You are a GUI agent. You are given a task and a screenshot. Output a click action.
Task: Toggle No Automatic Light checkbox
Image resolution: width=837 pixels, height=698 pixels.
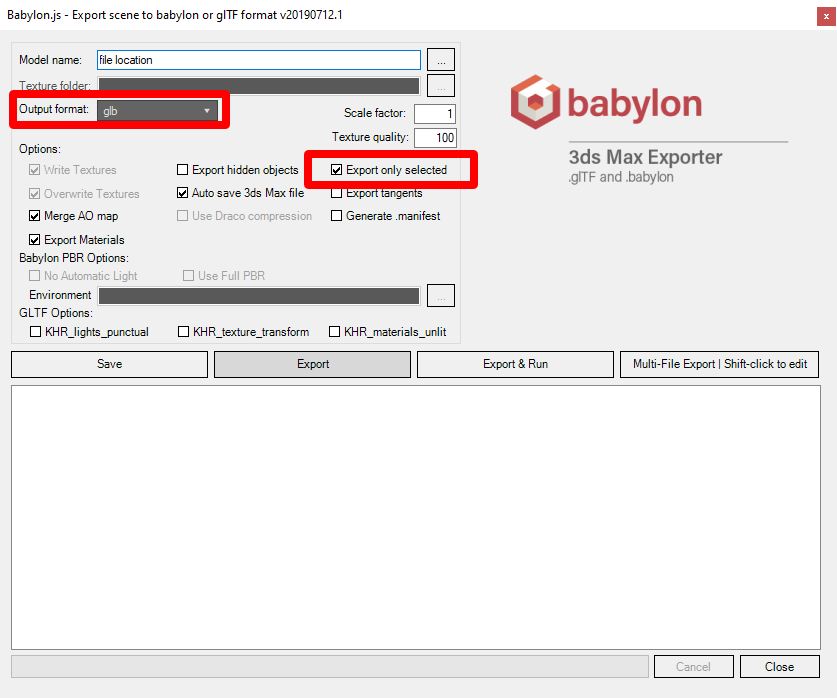coord(35,275)
